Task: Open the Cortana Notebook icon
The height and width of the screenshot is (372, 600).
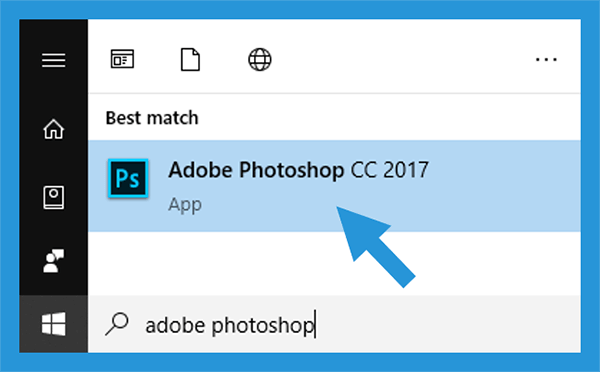Action: [x=54, y=197]
